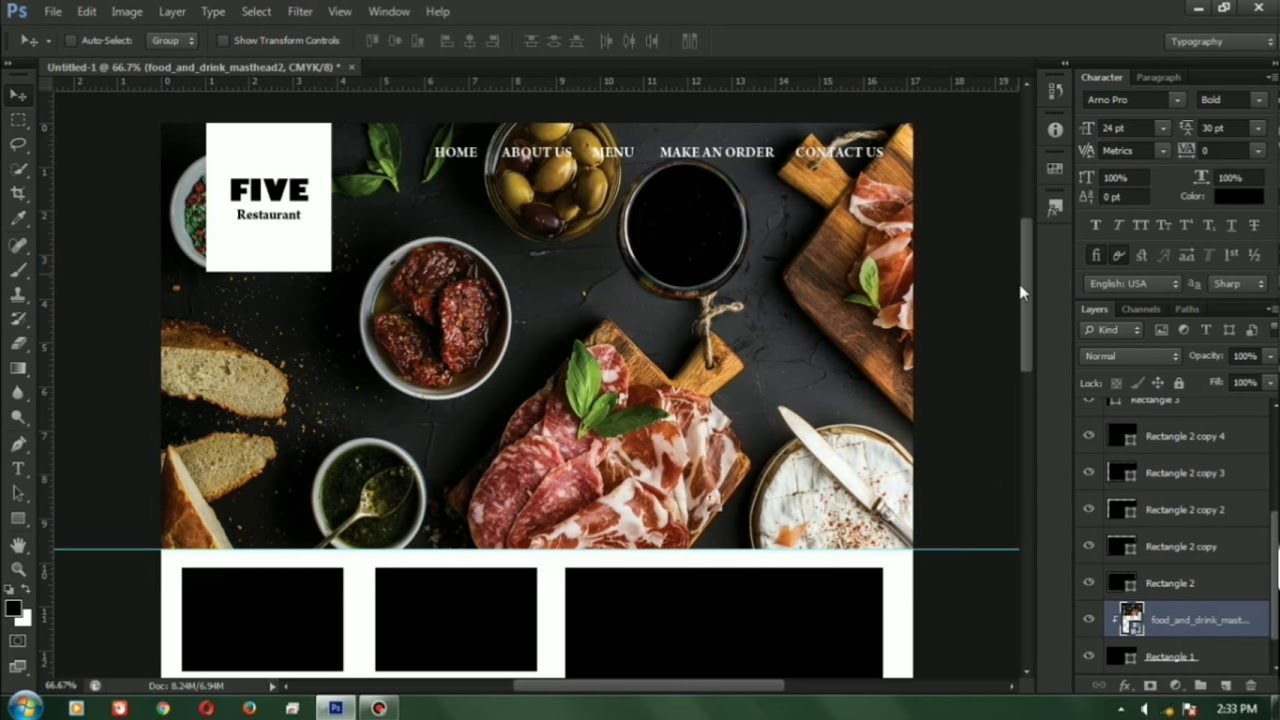Viewport: 1280px width, 720px height.
Task: Open the Metrics kerning dropdown
Action: (1162, 151)
